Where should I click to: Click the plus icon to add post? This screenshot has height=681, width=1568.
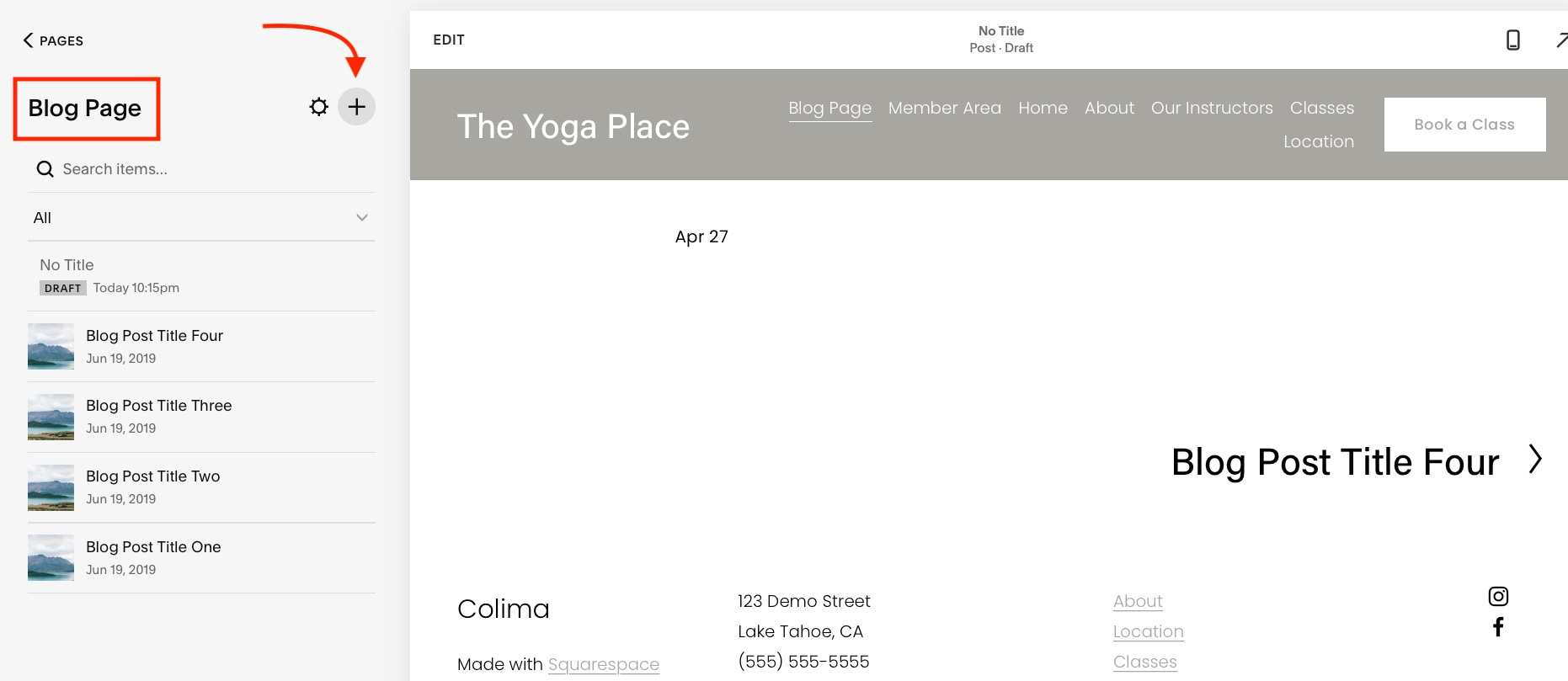click(x=356, y=107)
